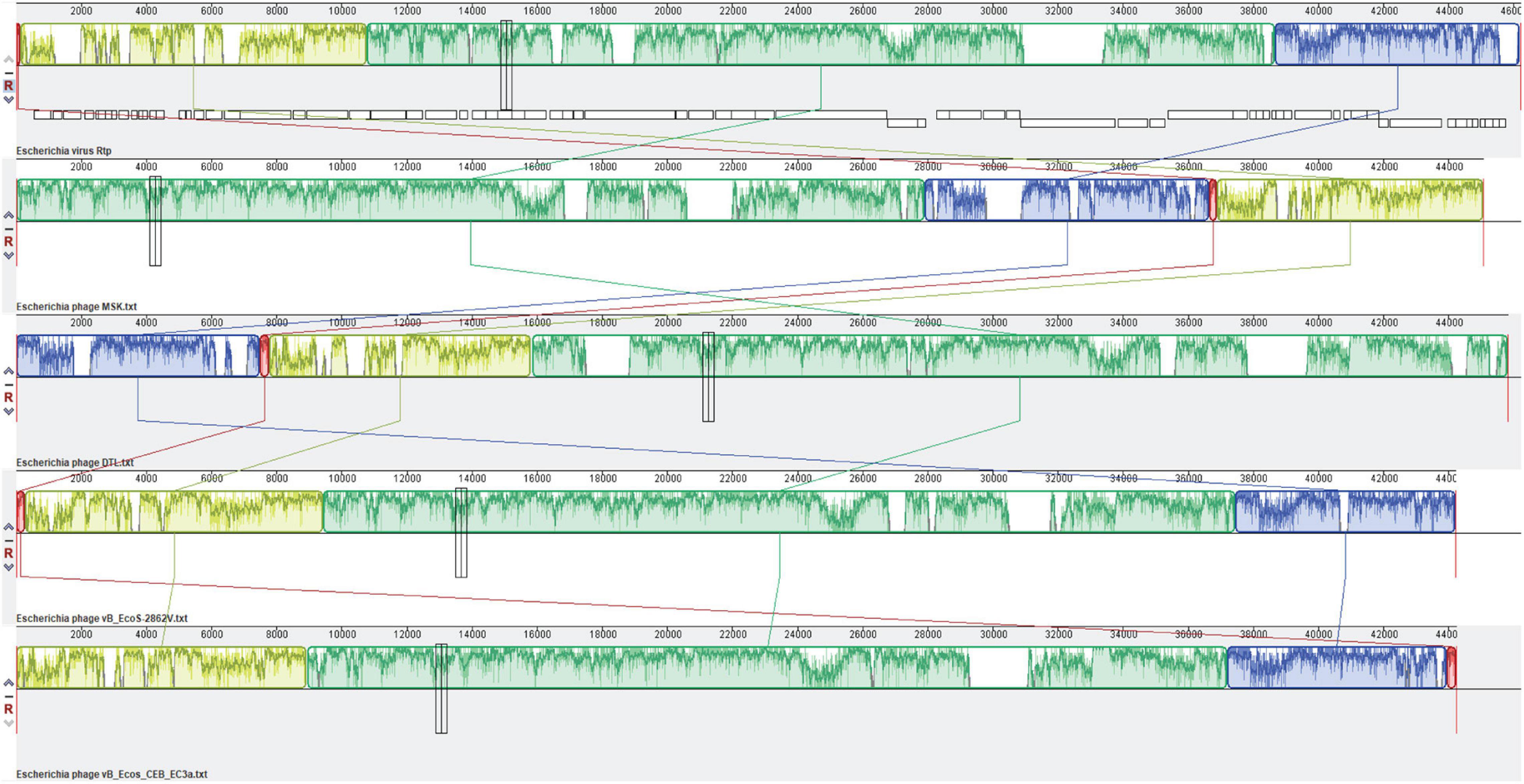Click the disabled move-up arrow for Rtp
This screenshot has height=784, width=1524.
coord(8,59)
